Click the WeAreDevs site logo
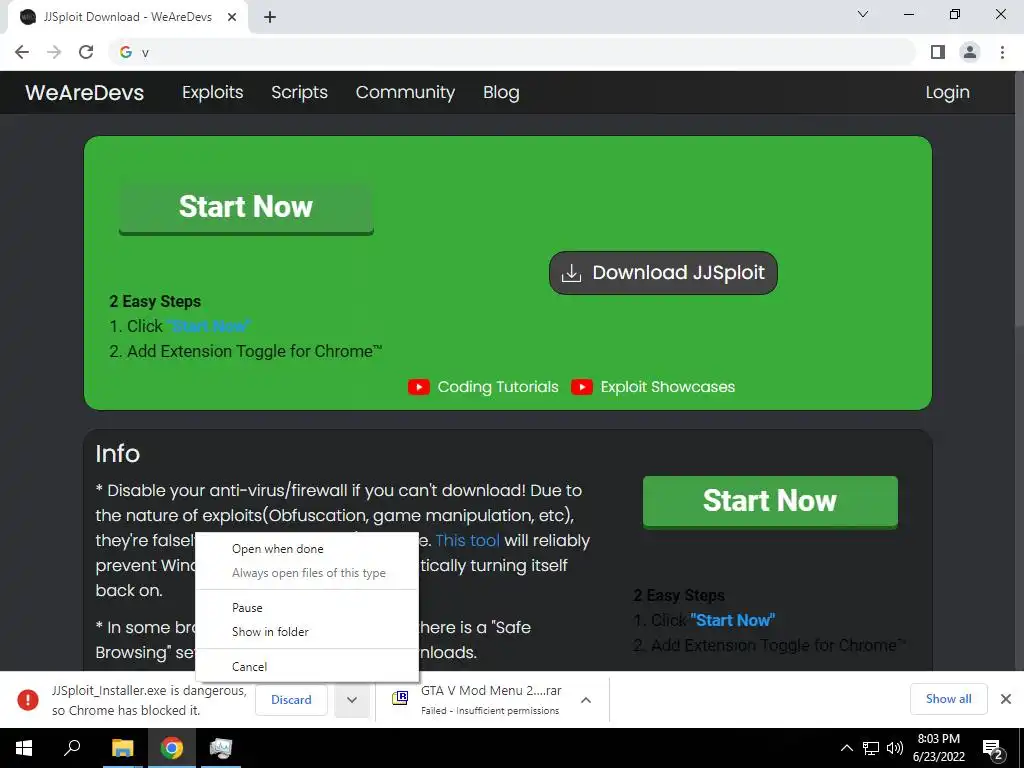This screenshot has width=1024, height=768. click(x=84, y=92)
